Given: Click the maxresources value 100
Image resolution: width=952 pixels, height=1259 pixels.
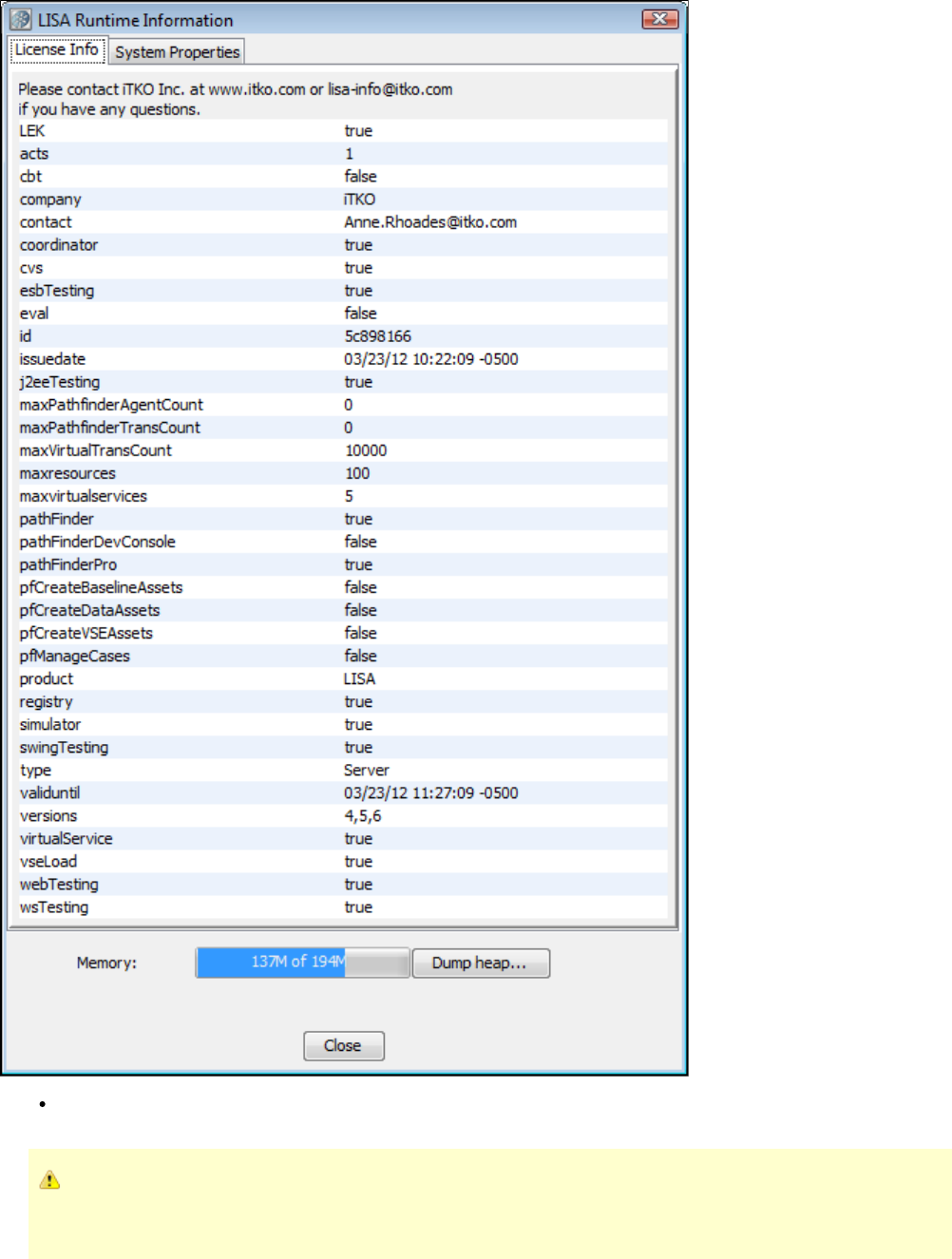Looking at the screenshot, I should coord(357,473).
